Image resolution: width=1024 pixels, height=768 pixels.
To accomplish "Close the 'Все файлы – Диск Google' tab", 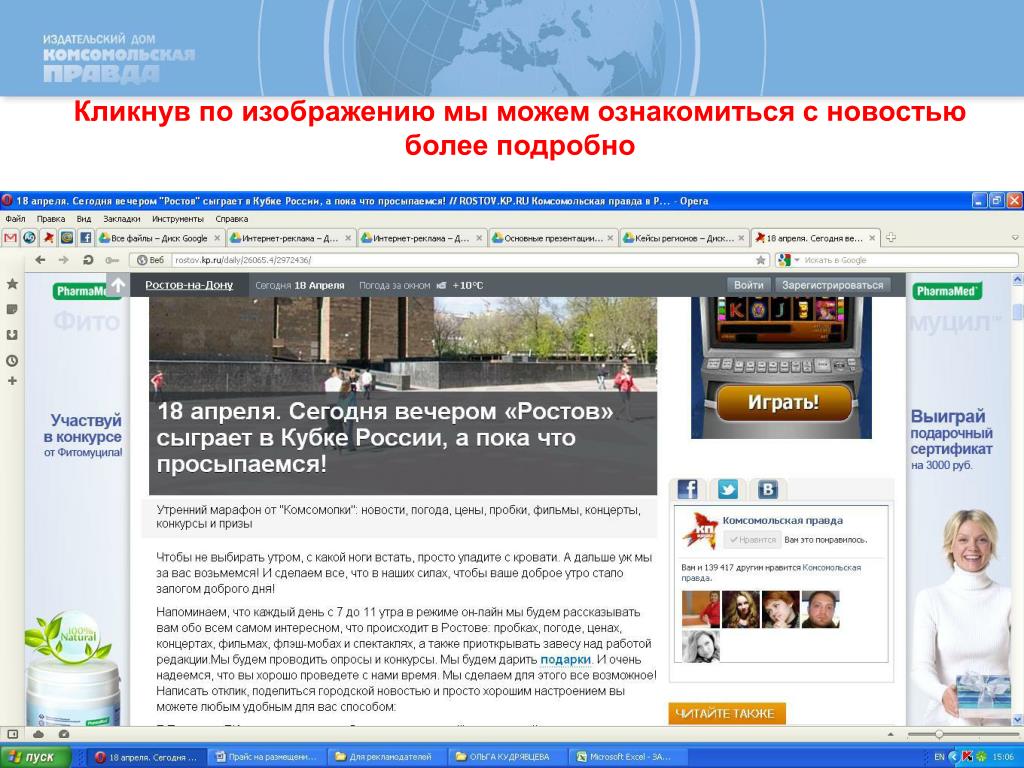I will tap(217, 238).
